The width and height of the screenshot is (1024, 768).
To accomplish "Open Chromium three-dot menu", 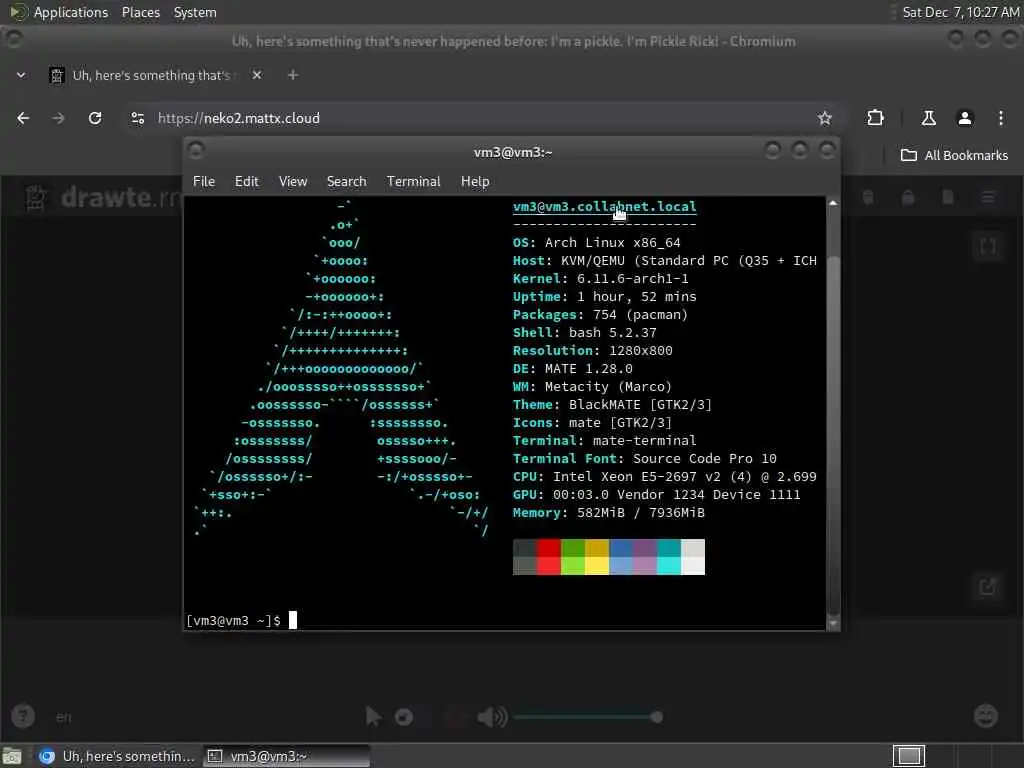I will [x=1001, y=118].
